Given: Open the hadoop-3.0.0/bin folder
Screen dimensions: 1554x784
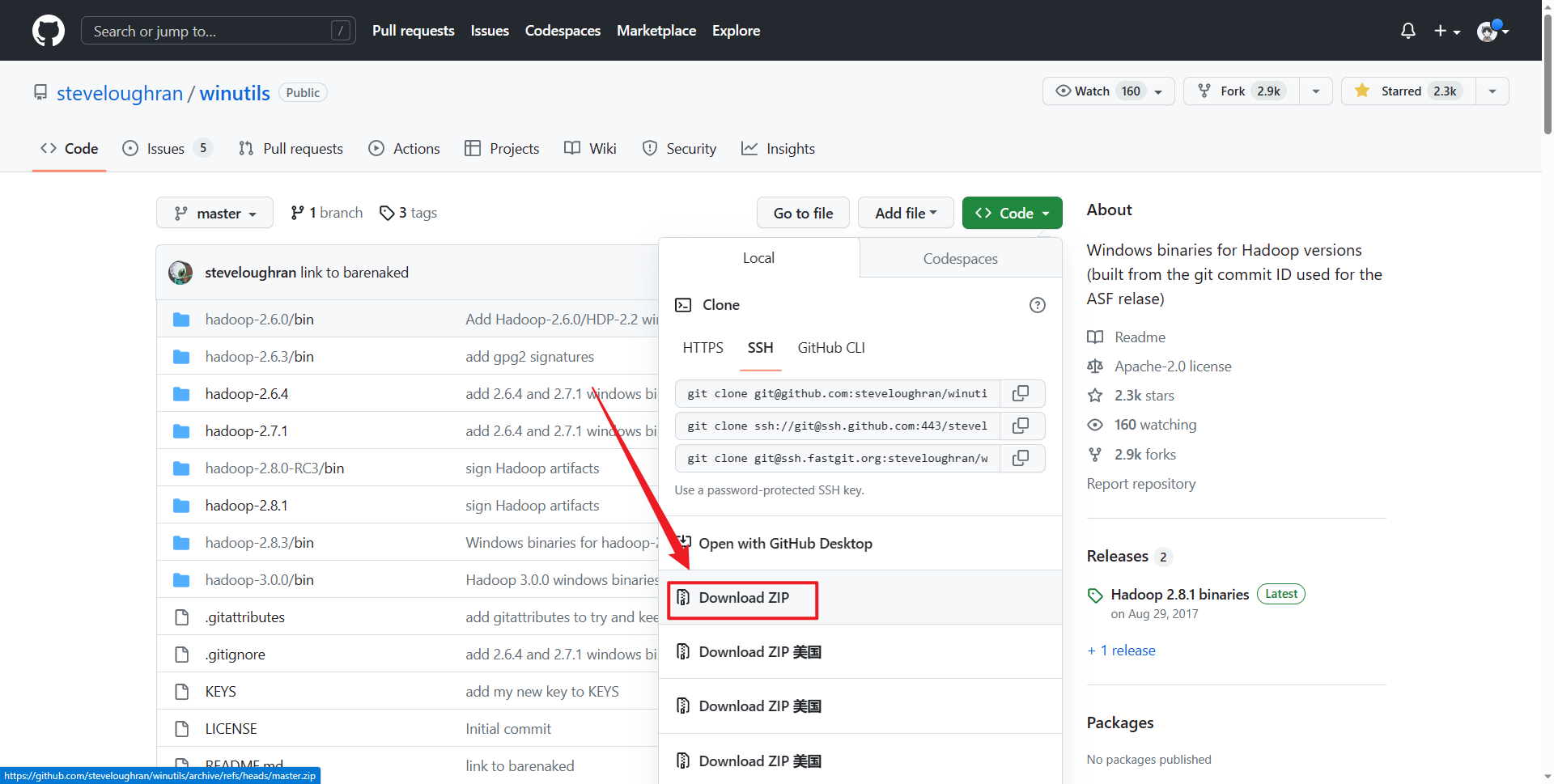Looking at the screenshot, I should pyautogui.click(x=260, y=580).
